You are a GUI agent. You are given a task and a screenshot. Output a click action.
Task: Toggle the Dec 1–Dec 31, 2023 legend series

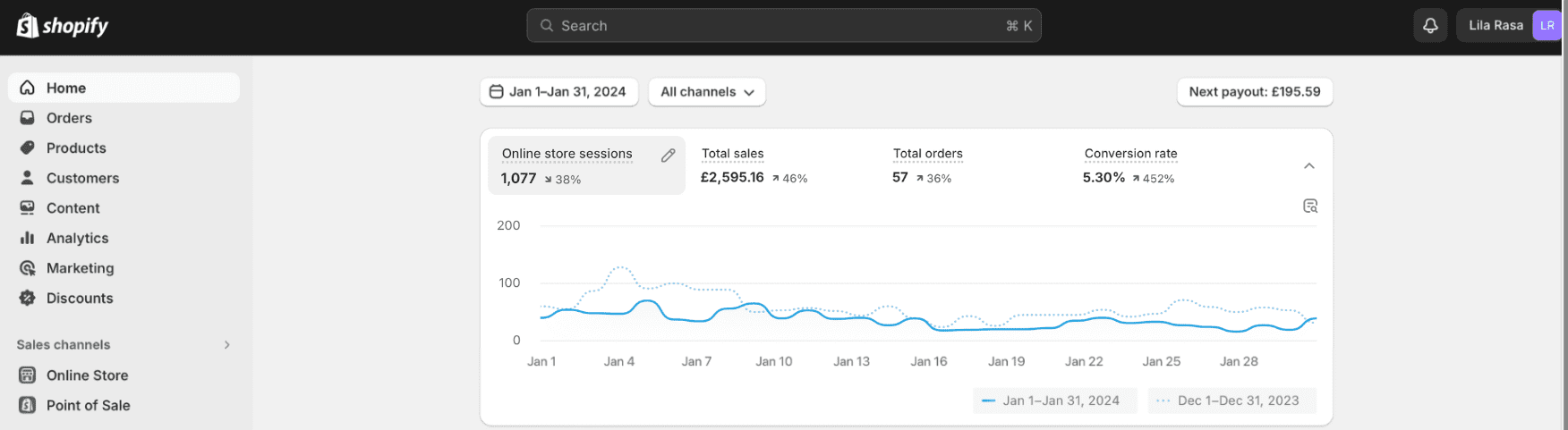(1231, 400)
